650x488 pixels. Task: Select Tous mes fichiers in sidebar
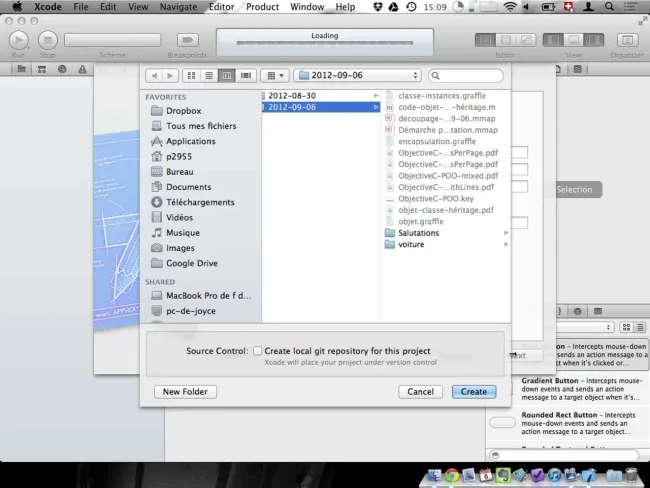click(194, 126)
